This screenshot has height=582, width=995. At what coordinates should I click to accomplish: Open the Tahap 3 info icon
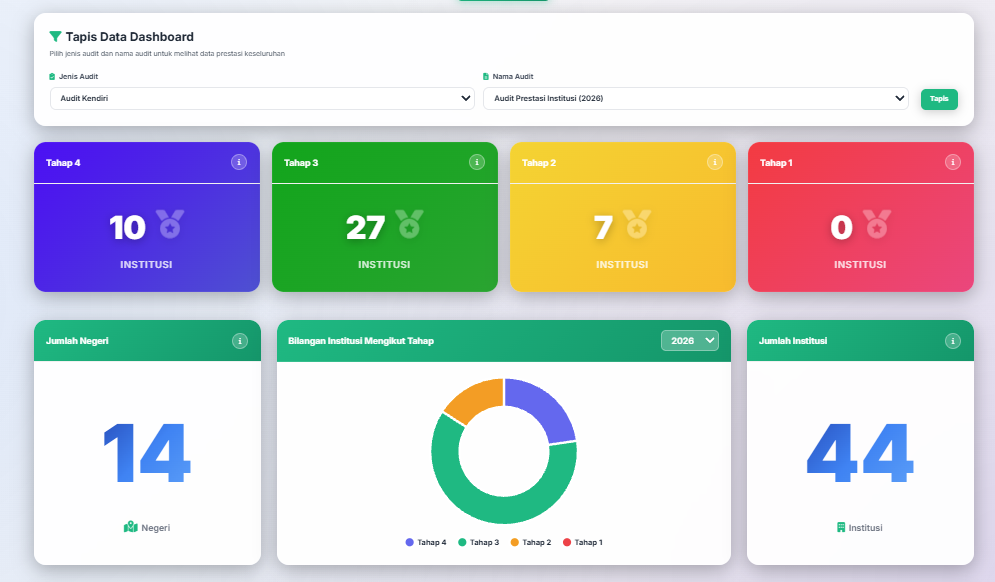tap(477, 162)
